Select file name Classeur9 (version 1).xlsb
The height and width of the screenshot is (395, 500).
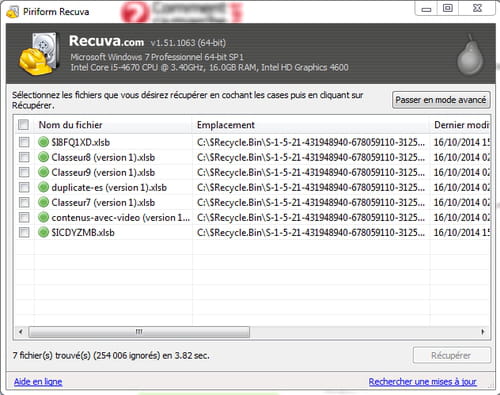coord(103,172)
